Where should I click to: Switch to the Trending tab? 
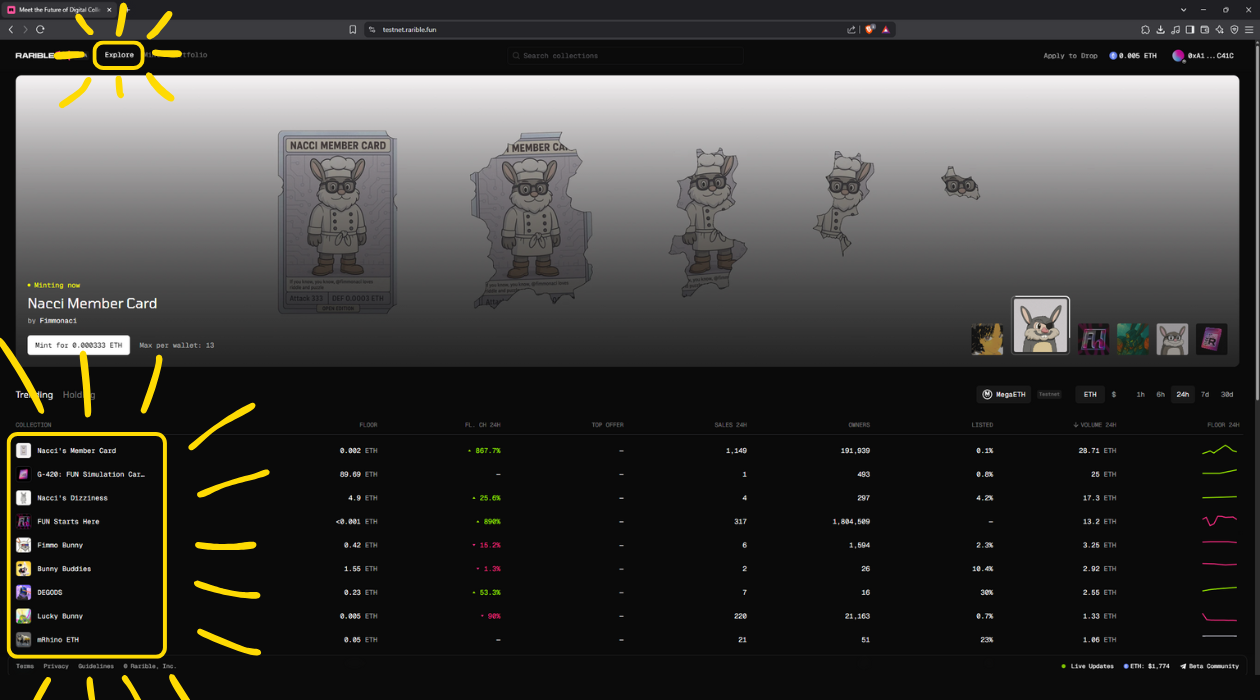[x=34, y=395]
